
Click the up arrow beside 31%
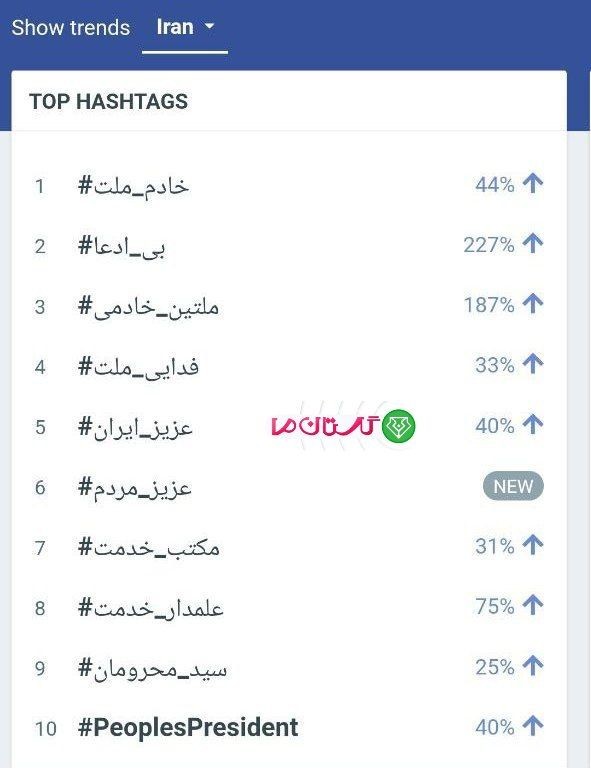tap(533, 546)
